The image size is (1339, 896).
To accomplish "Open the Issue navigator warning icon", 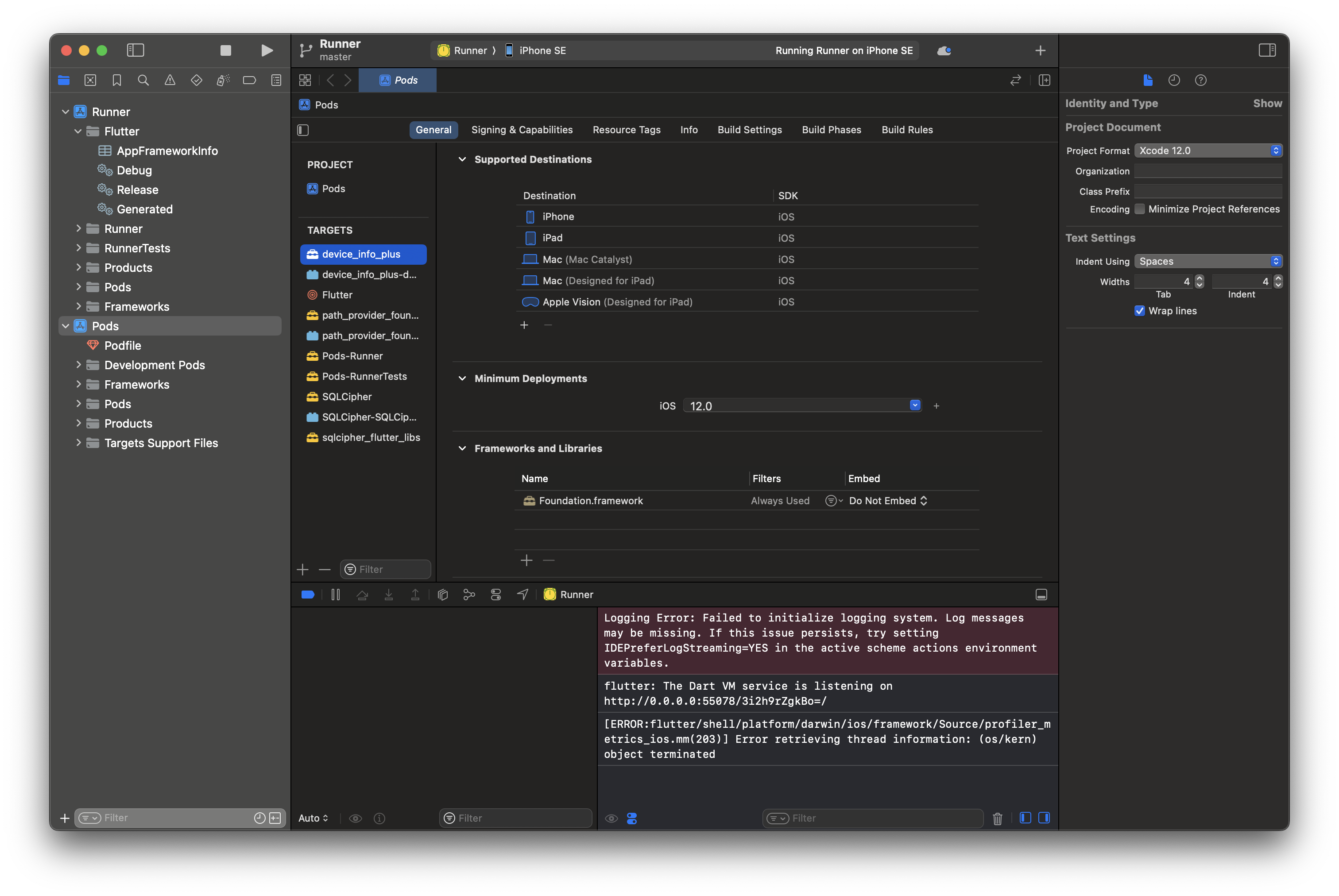I will [x=170, y=81].
